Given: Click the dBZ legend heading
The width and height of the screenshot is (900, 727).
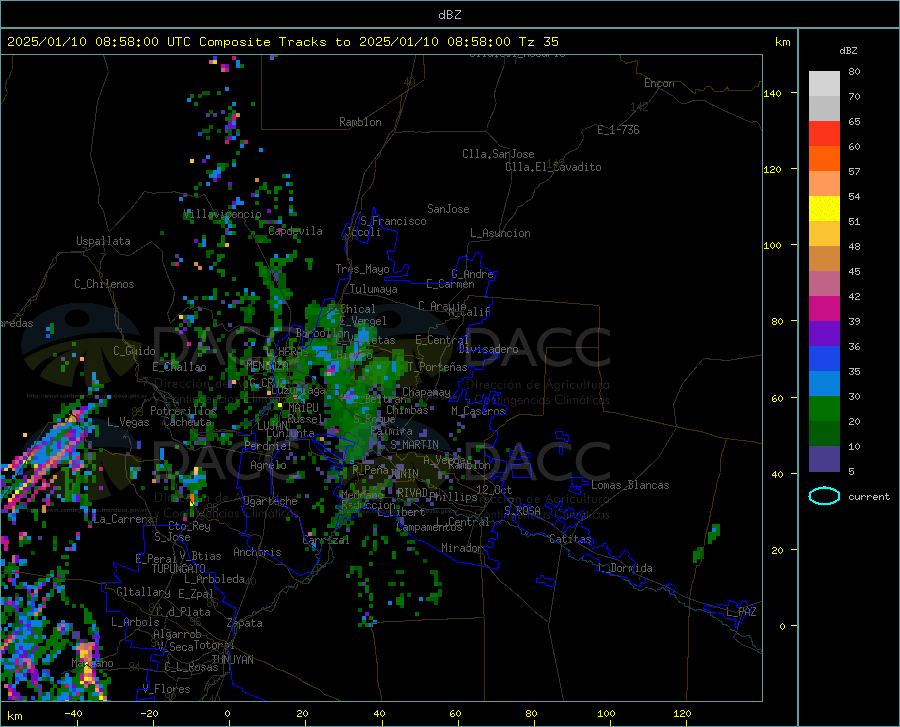Looking at the screenshot, I should 848,50.
